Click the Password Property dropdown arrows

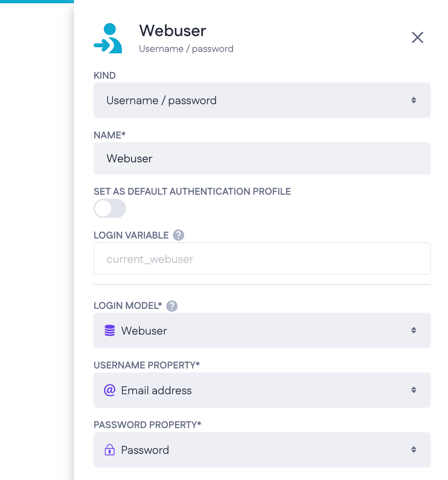[x=413, y=450]
